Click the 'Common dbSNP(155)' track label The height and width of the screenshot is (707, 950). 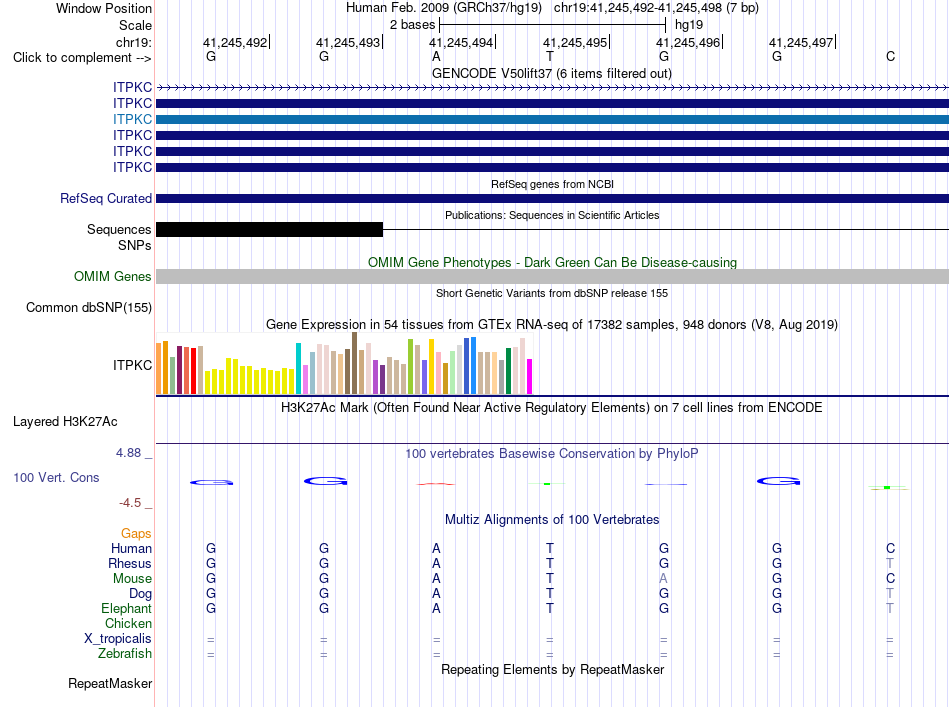pyautogui.click(x=89, y=308)
